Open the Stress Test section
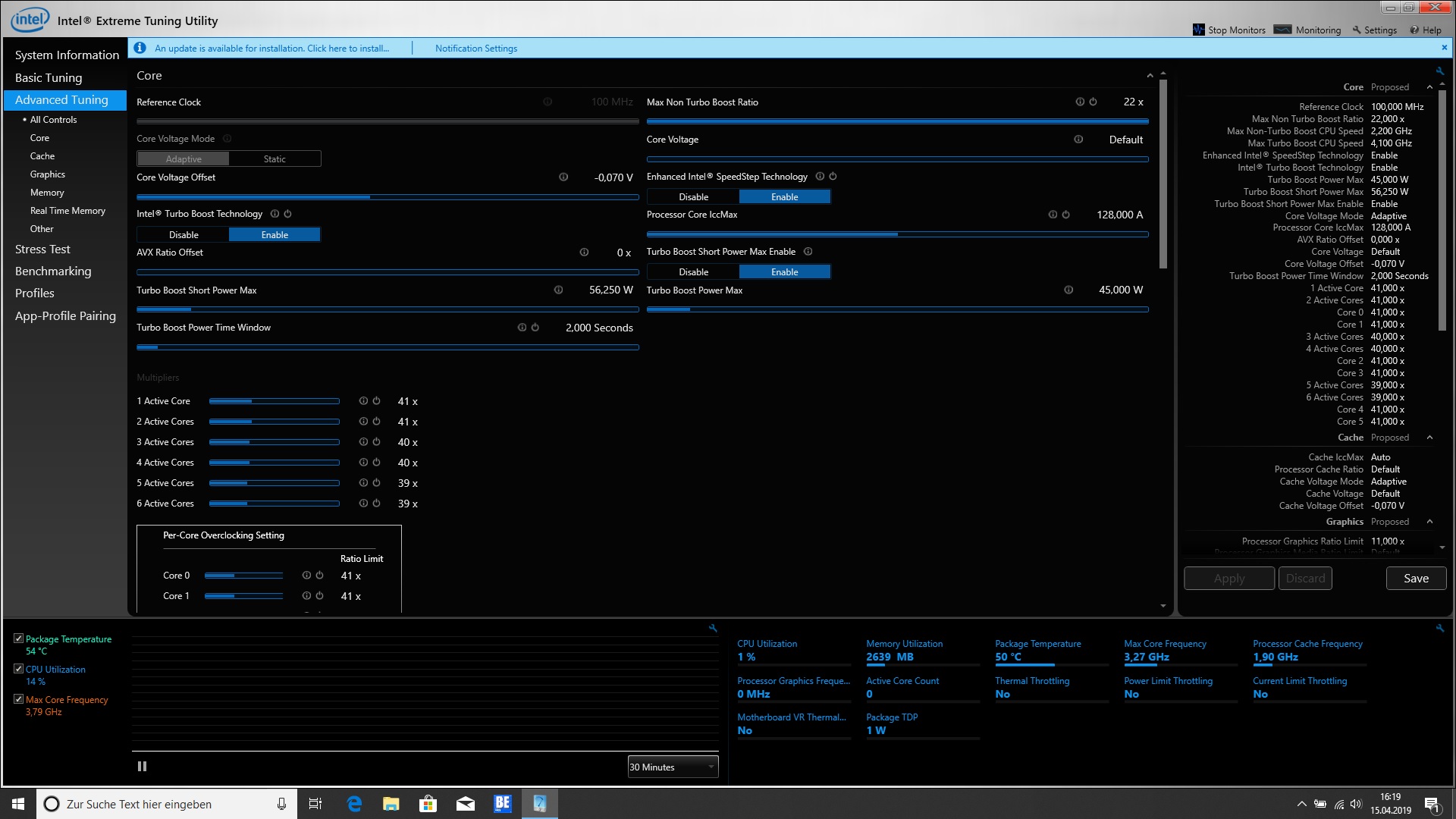Image resolution: width=1456 pixels, height=819 pixels. tap(42, 249)
